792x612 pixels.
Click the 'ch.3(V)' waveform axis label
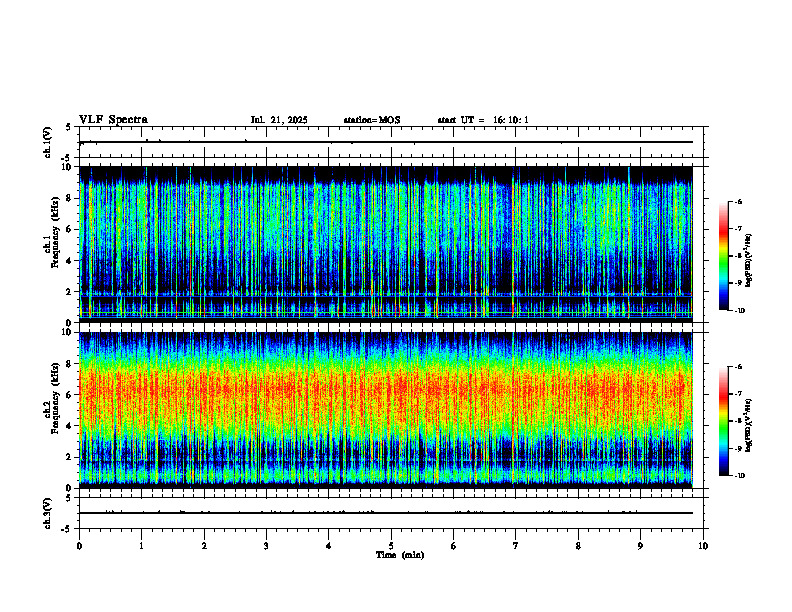[x=48, y=513]
